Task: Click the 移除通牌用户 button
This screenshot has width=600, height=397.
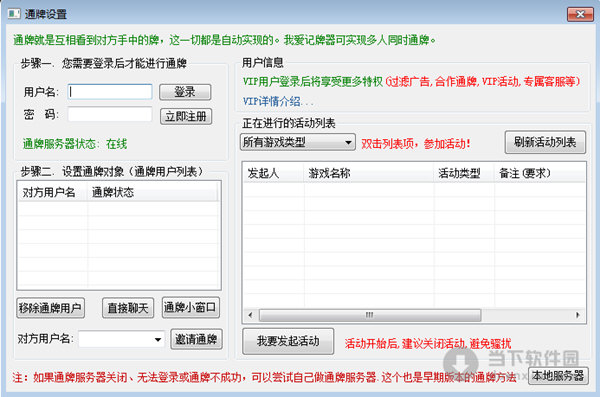Action: pyautogui.click(x=51, y=308)
